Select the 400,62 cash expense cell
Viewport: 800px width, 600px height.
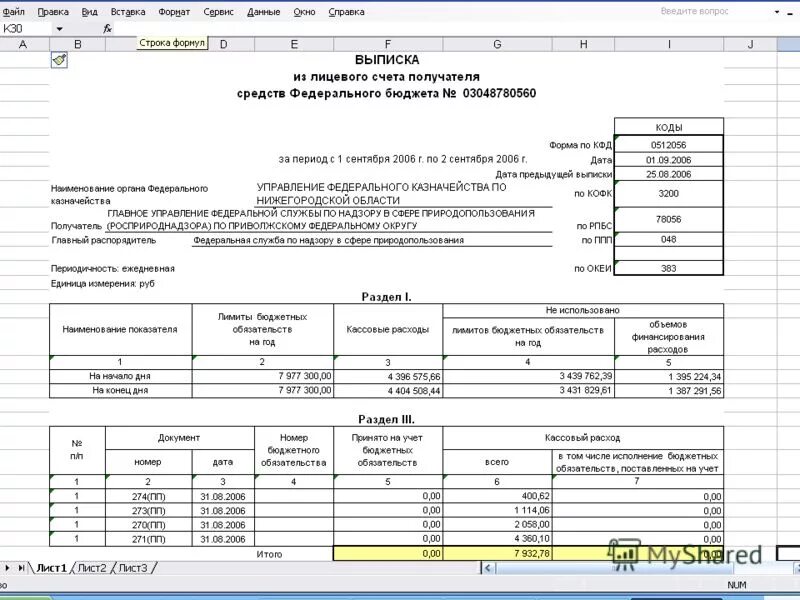coord(497,496)
